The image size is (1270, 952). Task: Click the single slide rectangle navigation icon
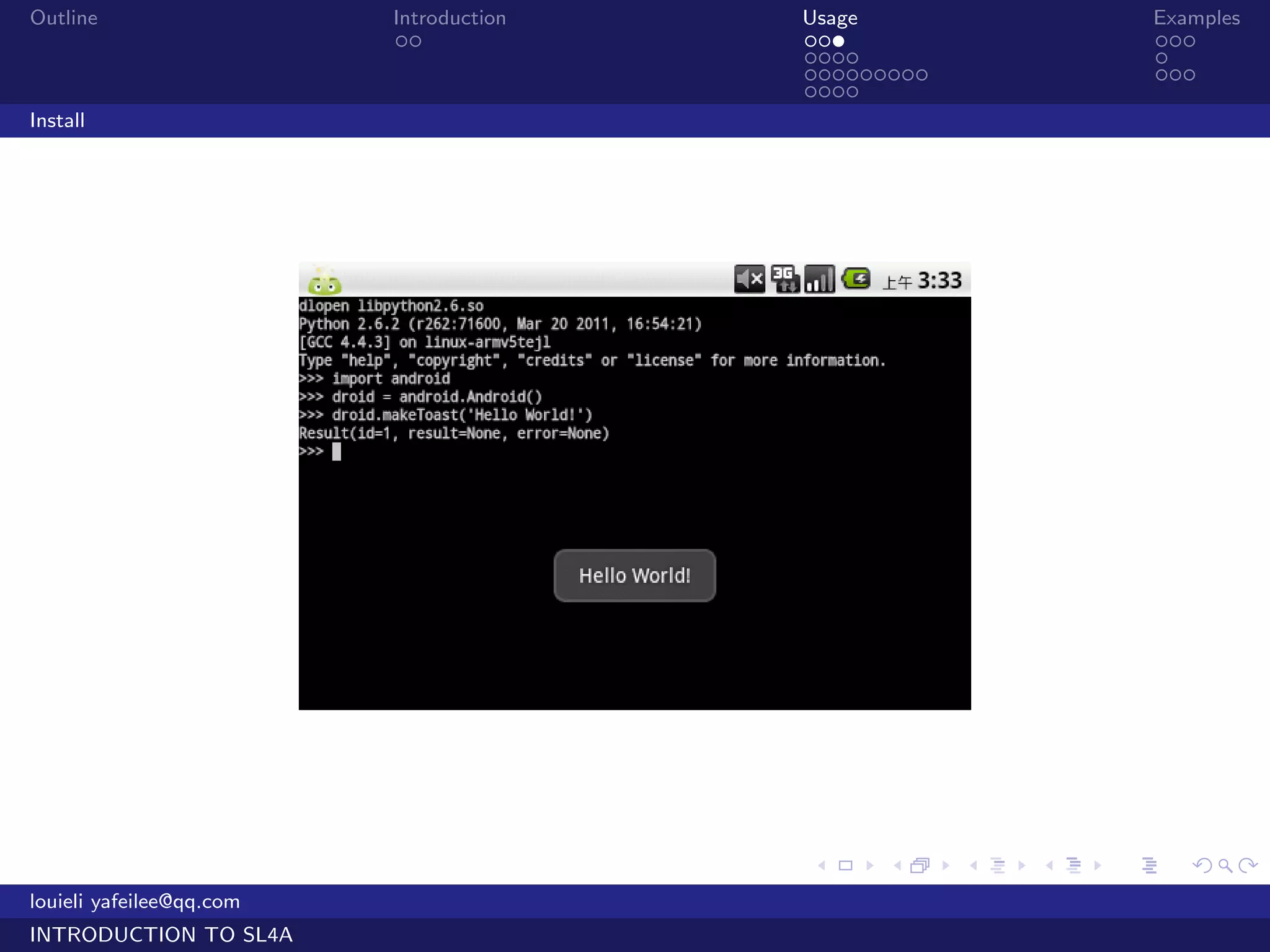(x=845, y=865)
